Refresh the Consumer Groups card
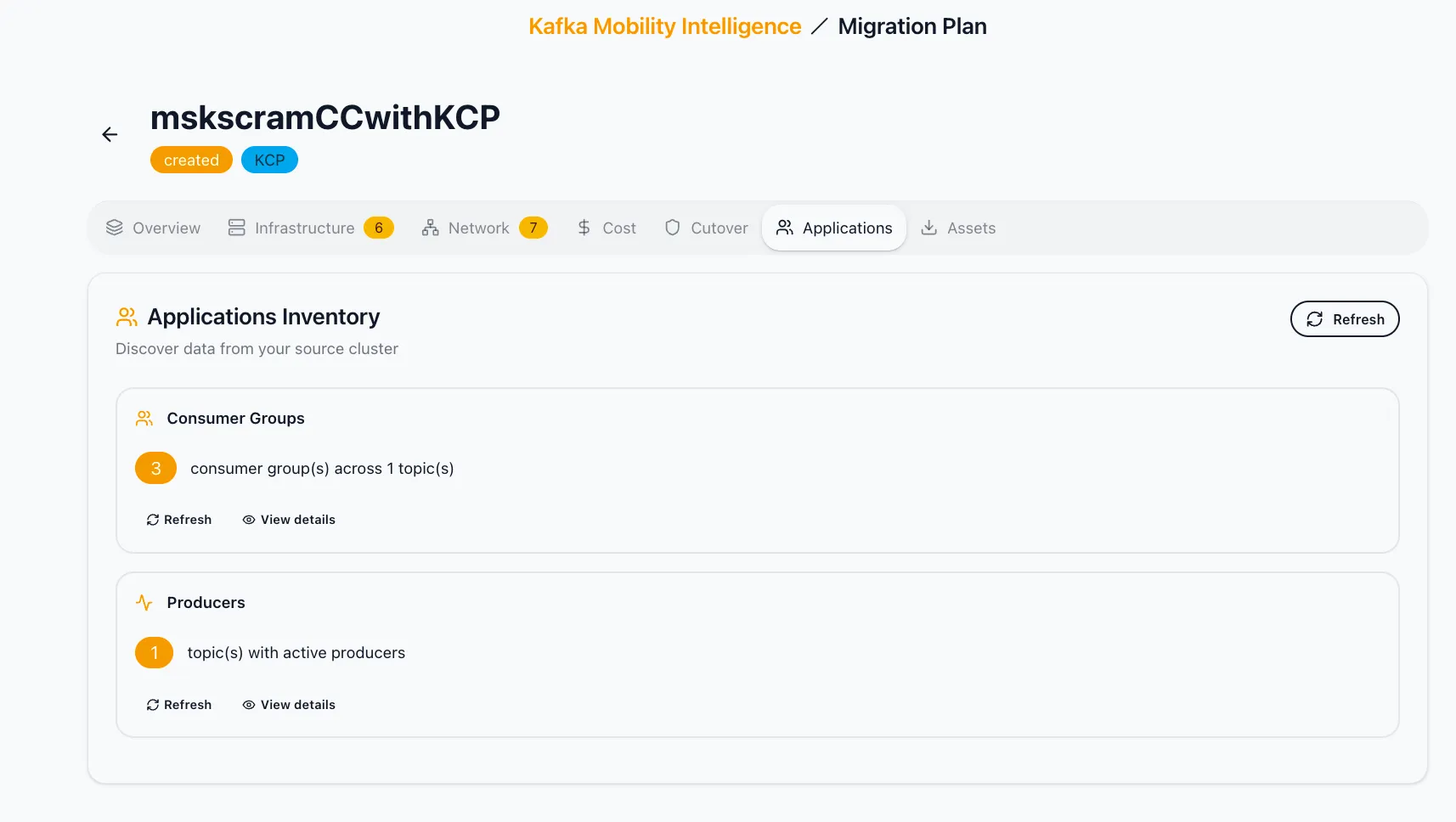1456x822 pixels. click(x=179, y=520)
